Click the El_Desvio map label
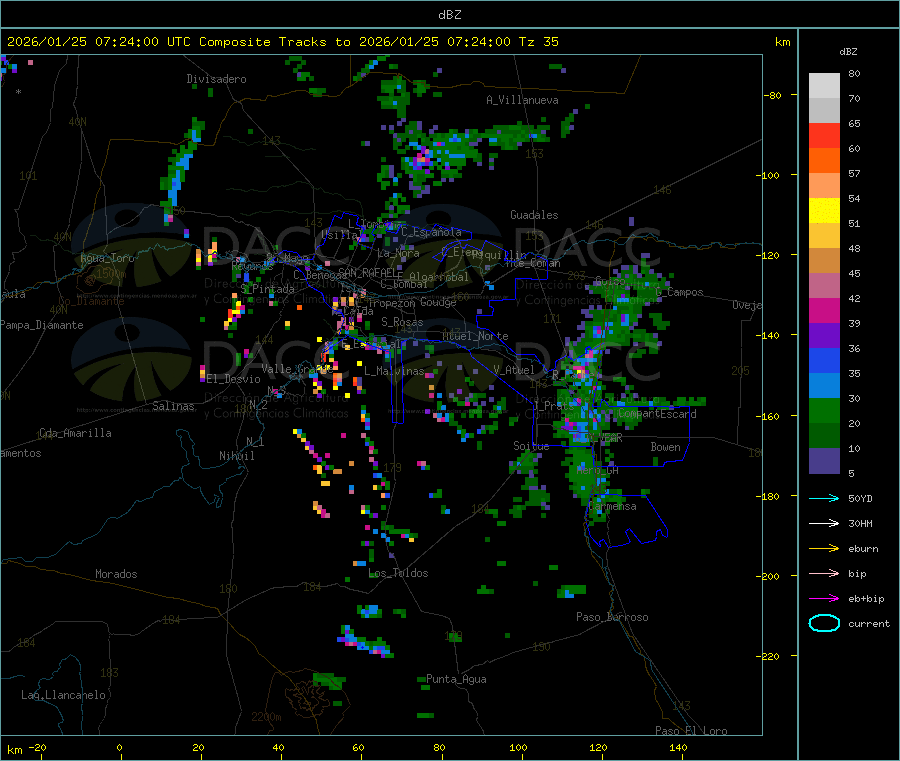The height and width of the screenshot is (761, 900). pos(233,379)
